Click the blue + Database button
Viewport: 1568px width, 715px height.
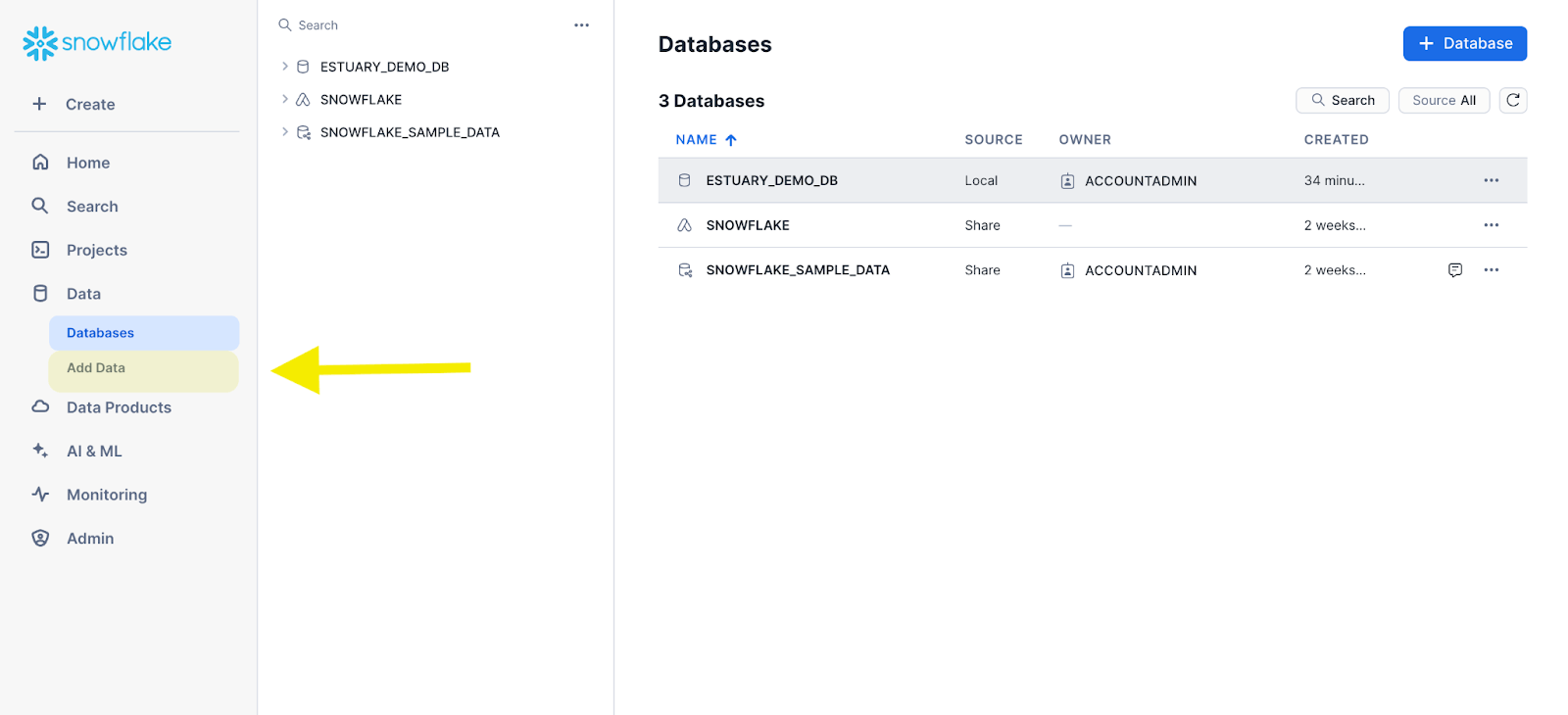[1465, 43]
